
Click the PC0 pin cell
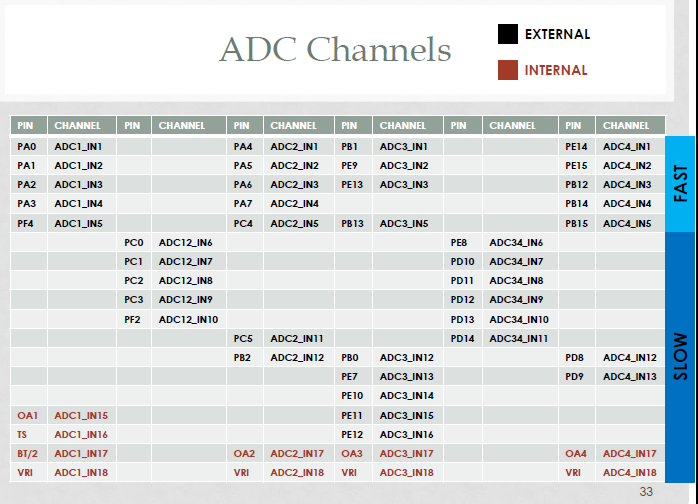(x=134, y=243)
